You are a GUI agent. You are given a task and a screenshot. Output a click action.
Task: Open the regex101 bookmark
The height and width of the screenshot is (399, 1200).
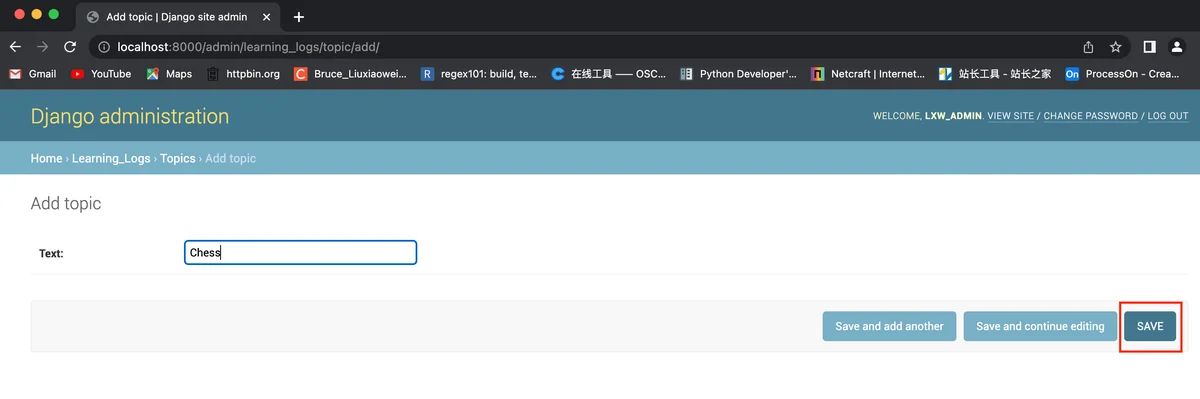(x=479, y=74)
